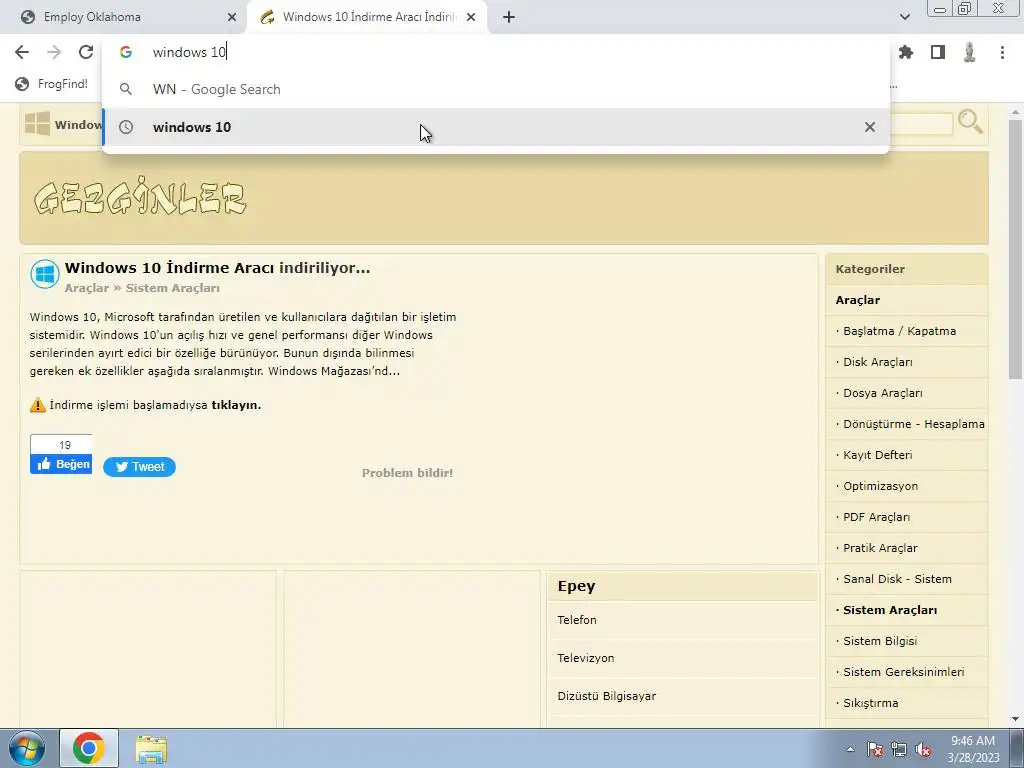Click the Problem bildir! link

408,473
